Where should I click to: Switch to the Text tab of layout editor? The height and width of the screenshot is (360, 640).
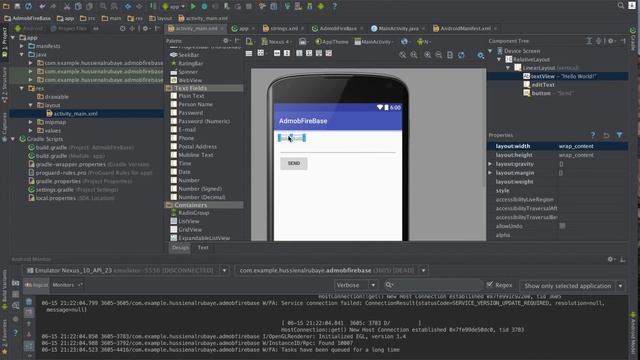coord(203,248)
